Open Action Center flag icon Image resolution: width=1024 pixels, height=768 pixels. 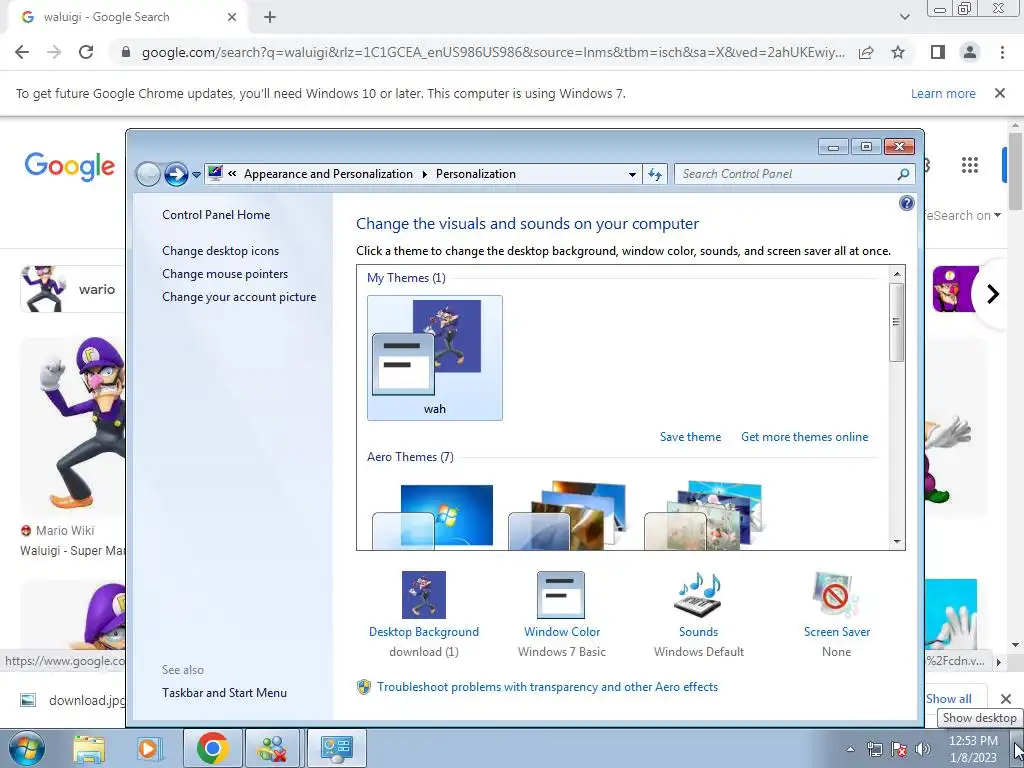click(x=899, y=749)
